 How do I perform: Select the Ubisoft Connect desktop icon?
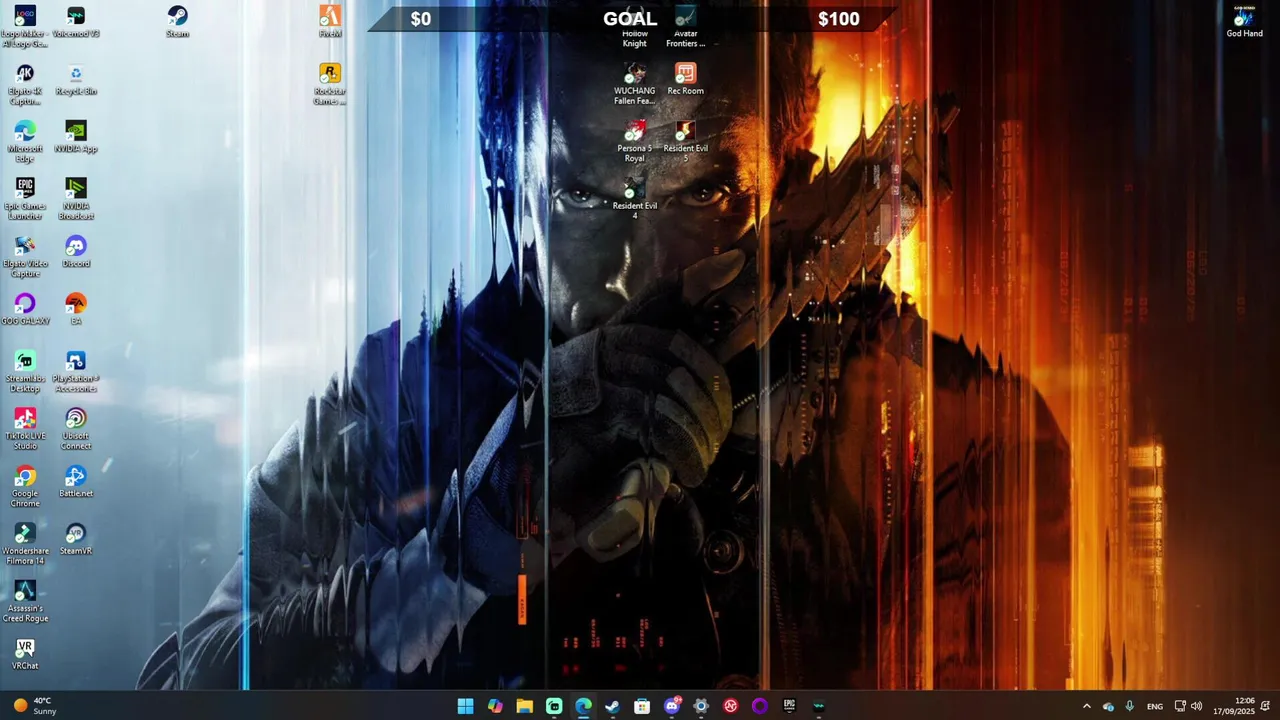[x=76, y=429]
